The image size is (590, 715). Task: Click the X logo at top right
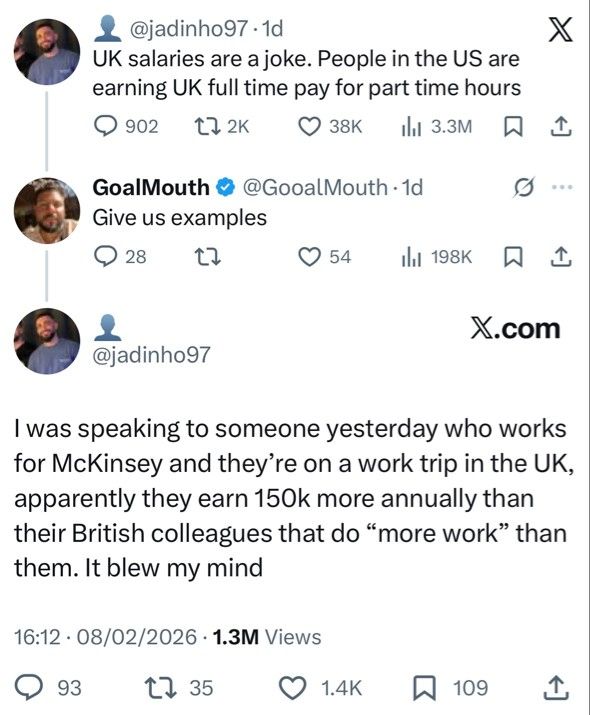point(560,30)
